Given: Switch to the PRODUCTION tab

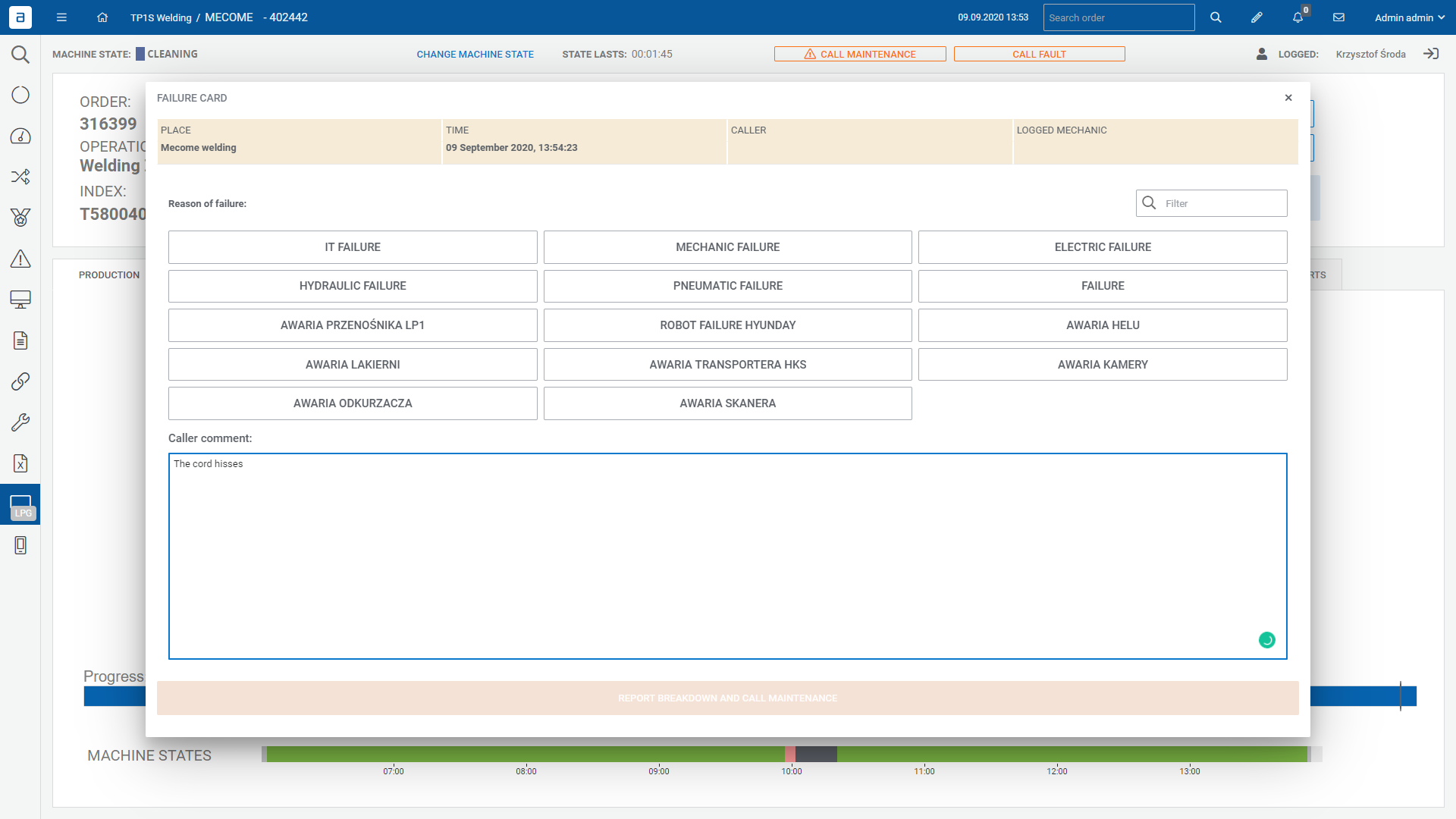Looking at the screenshot, I should 109,275.
